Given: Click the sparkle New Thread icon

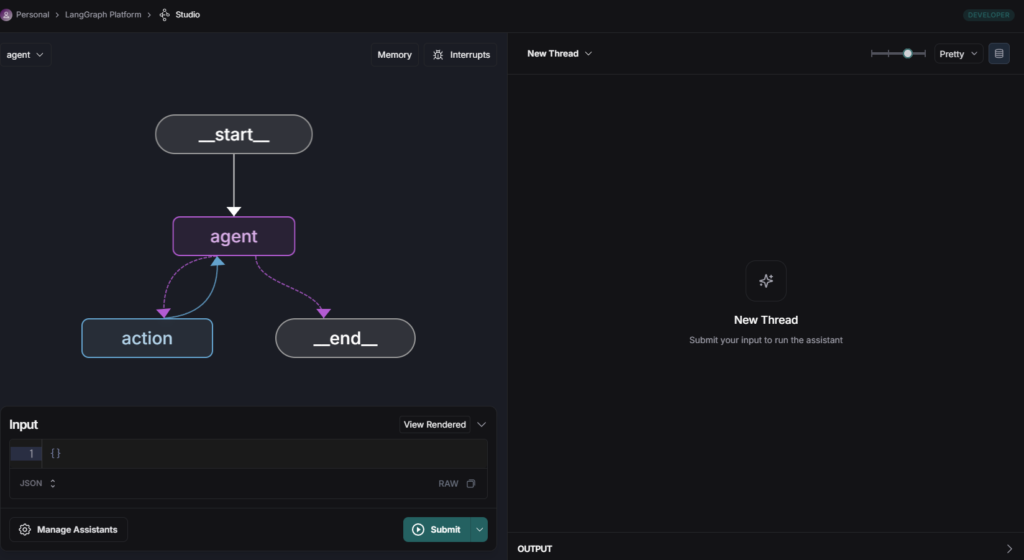Looking at the screenshot, I should coord(766,281).
